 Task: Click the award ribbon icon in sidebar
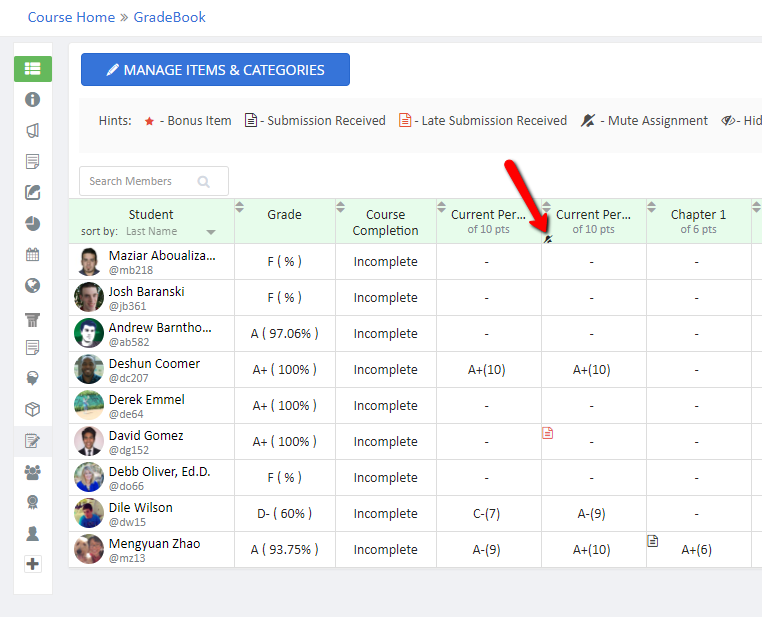pos(33,503)
